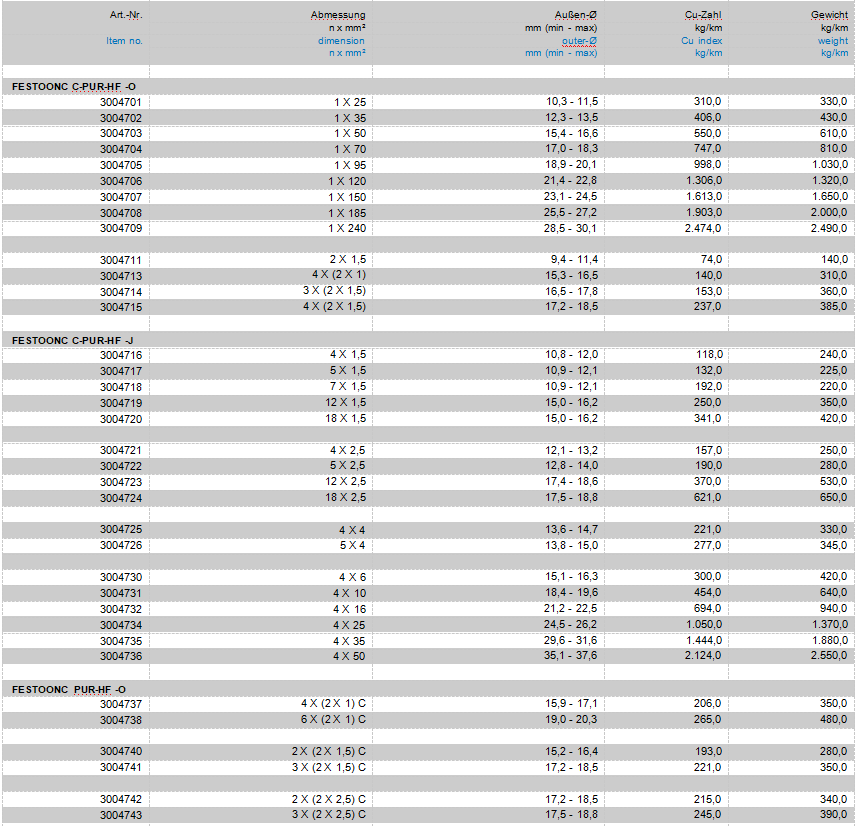Select section heading 'FESTOONC C-PUR-HF -O'
Image resolution: width=857 pixels, height=826 pixels.
[x=74, y=86]
